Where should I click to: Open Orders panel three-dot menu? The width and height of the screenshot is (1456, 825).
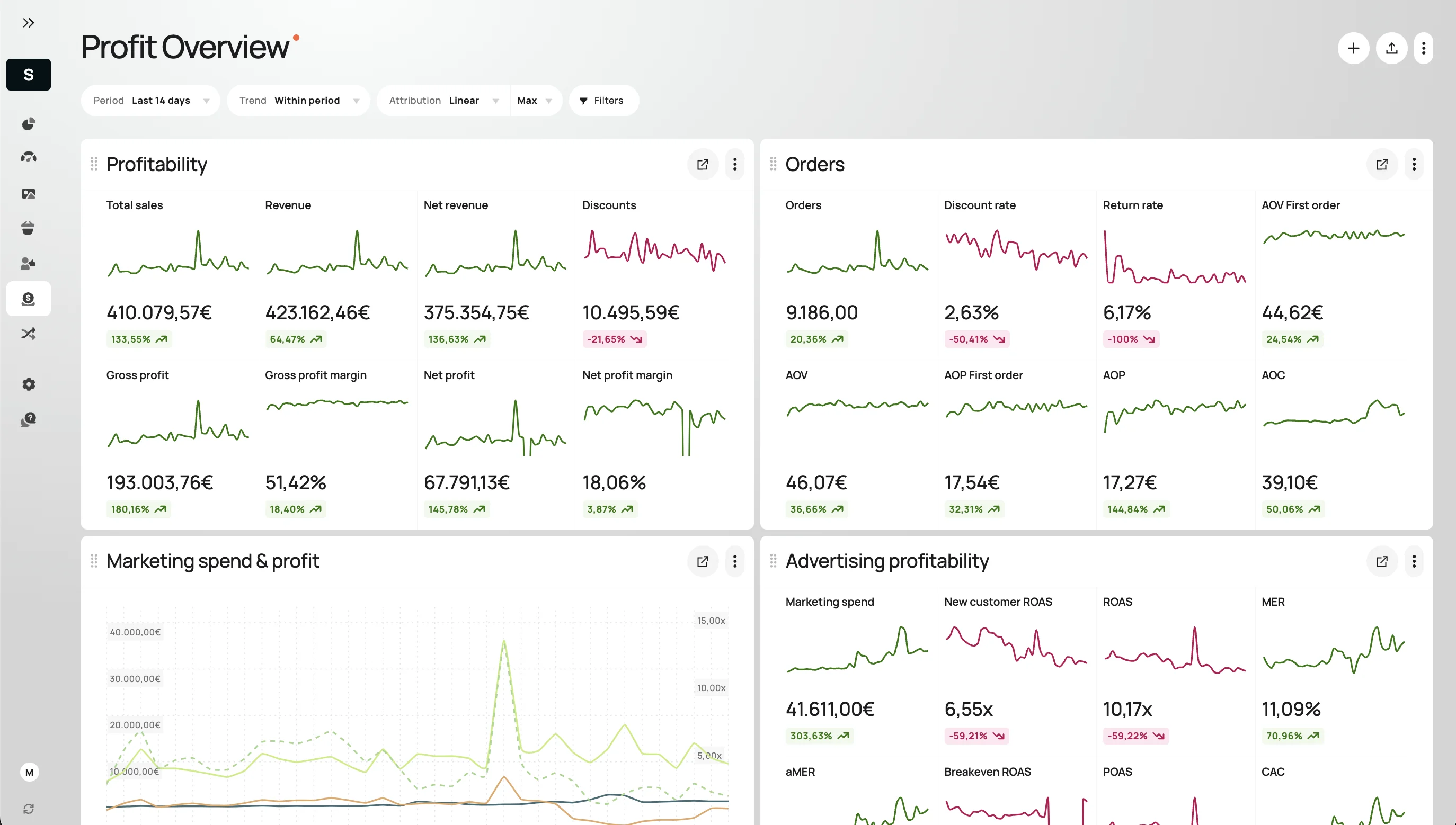pos(1414,164)
